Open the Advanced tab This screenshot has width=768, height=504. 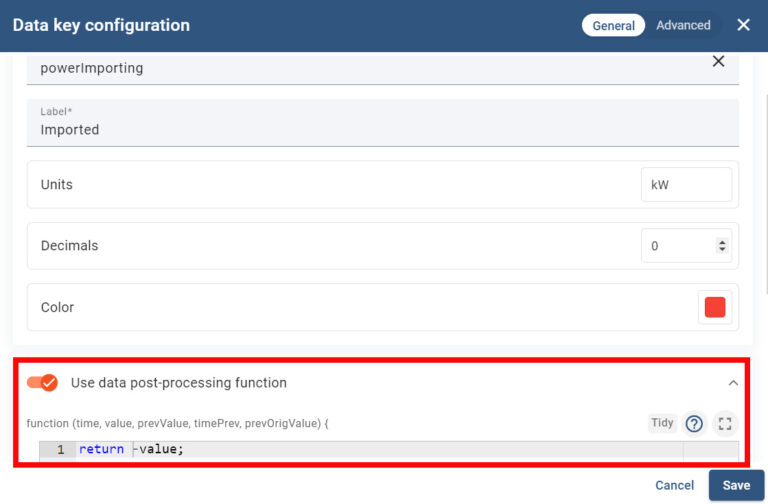[683, 26]
